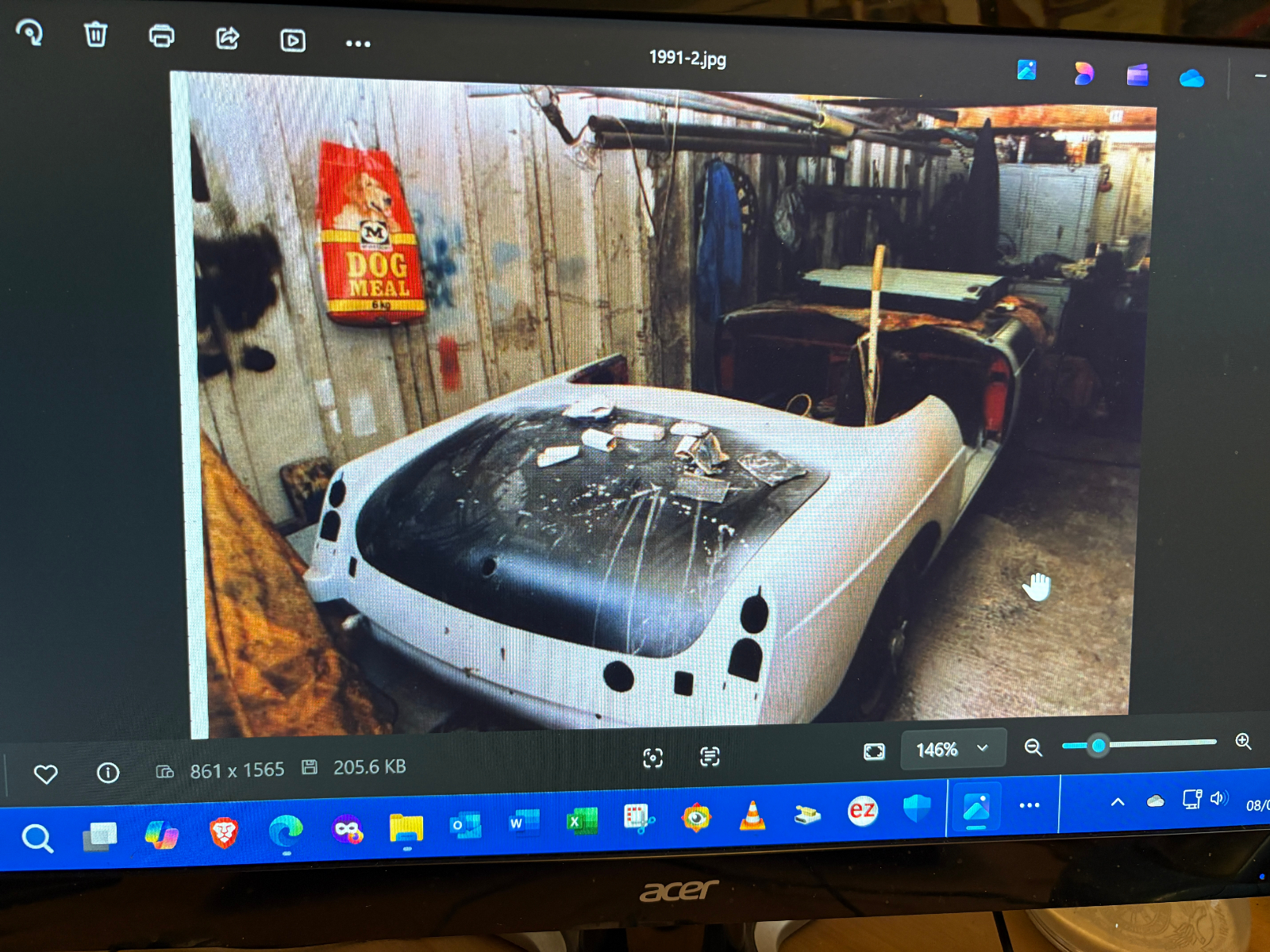The height and width of the screenshot is (952, 1270).
Task: Click the file size 205.6 KB
Action: tap(369, 767)
